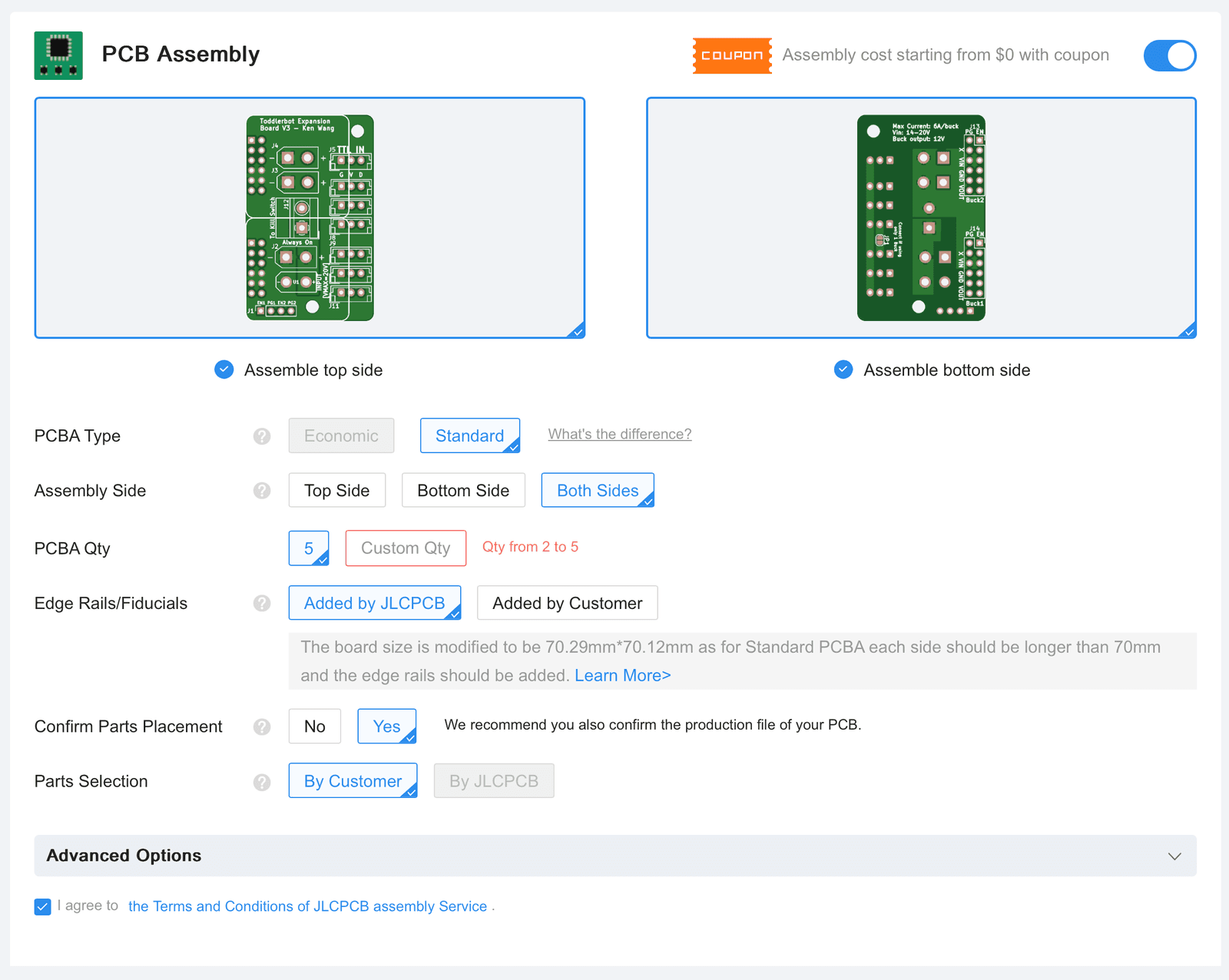Toggle Assemble bottom side radio
Viewport: 1229px width, 980px height.
843,369
